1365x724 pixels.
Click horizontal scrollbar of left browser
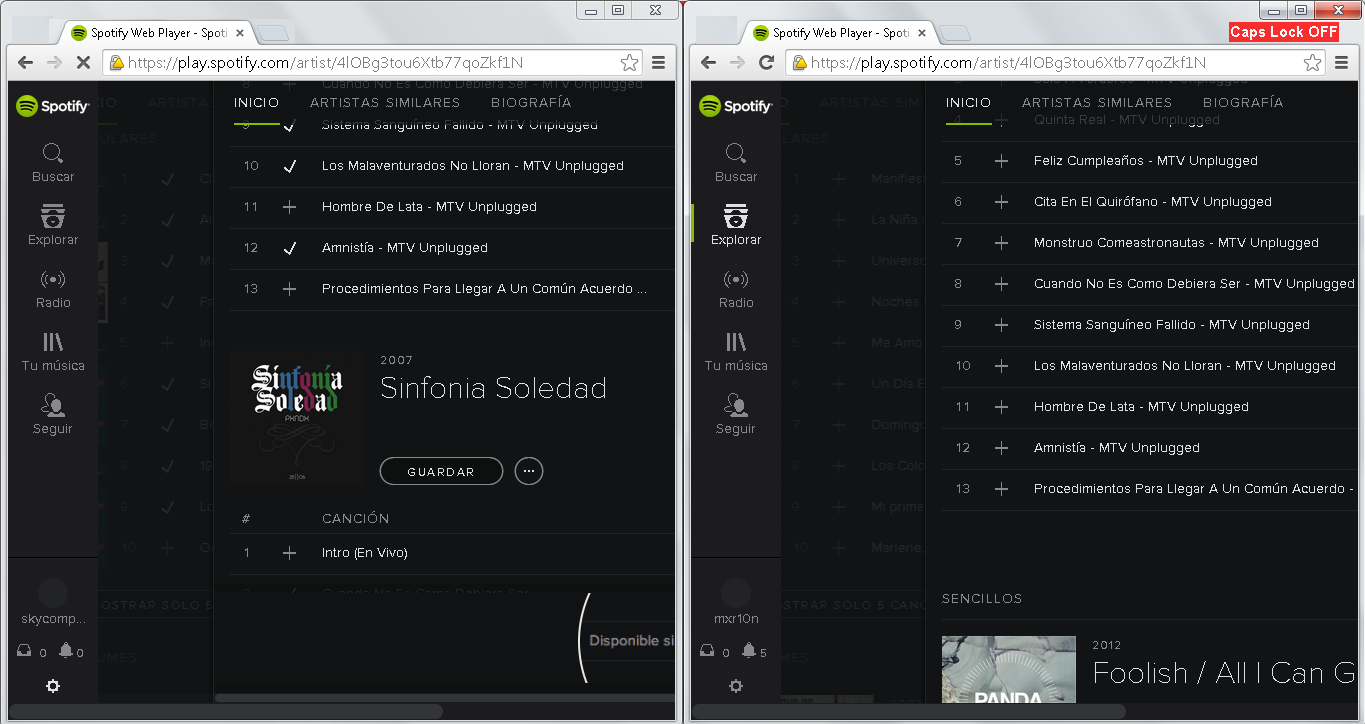tap(226, 711)
